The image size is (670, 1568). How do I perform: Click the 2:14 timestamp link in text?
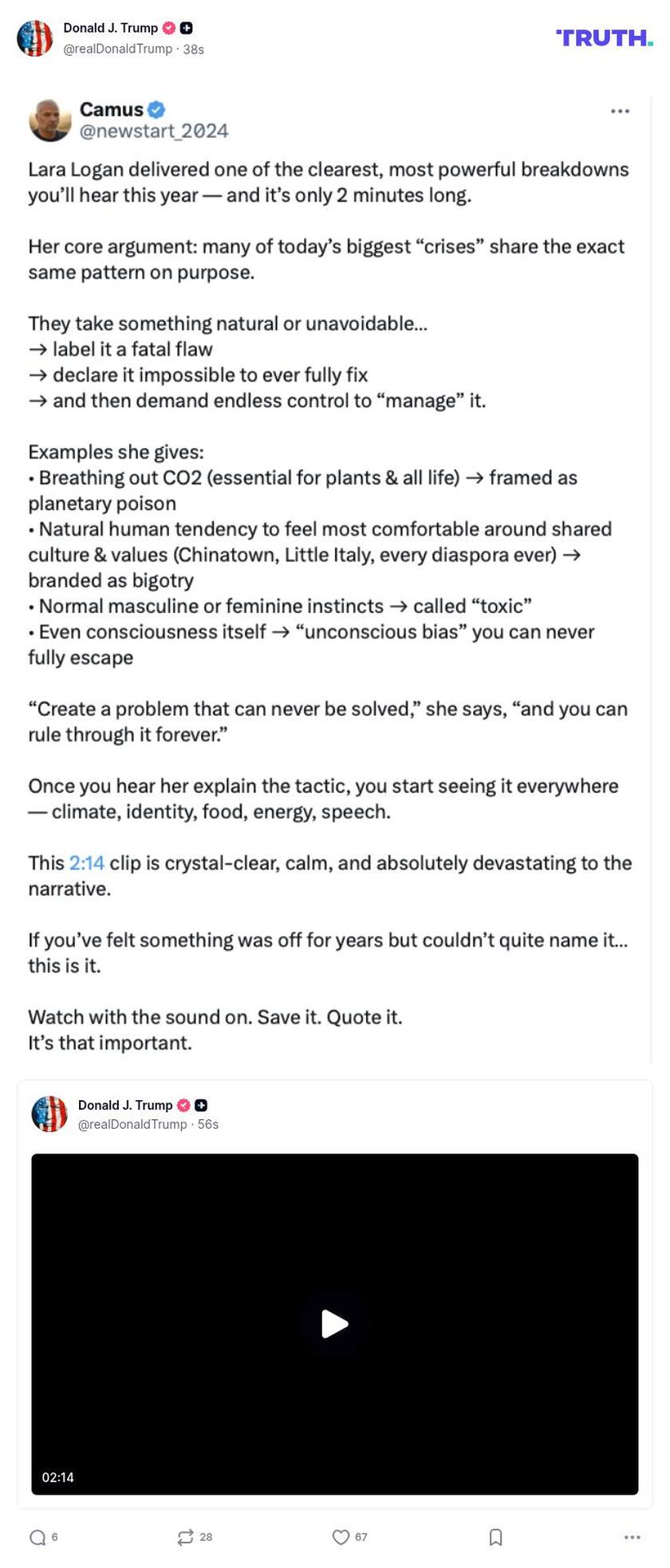tap(87, 863)
